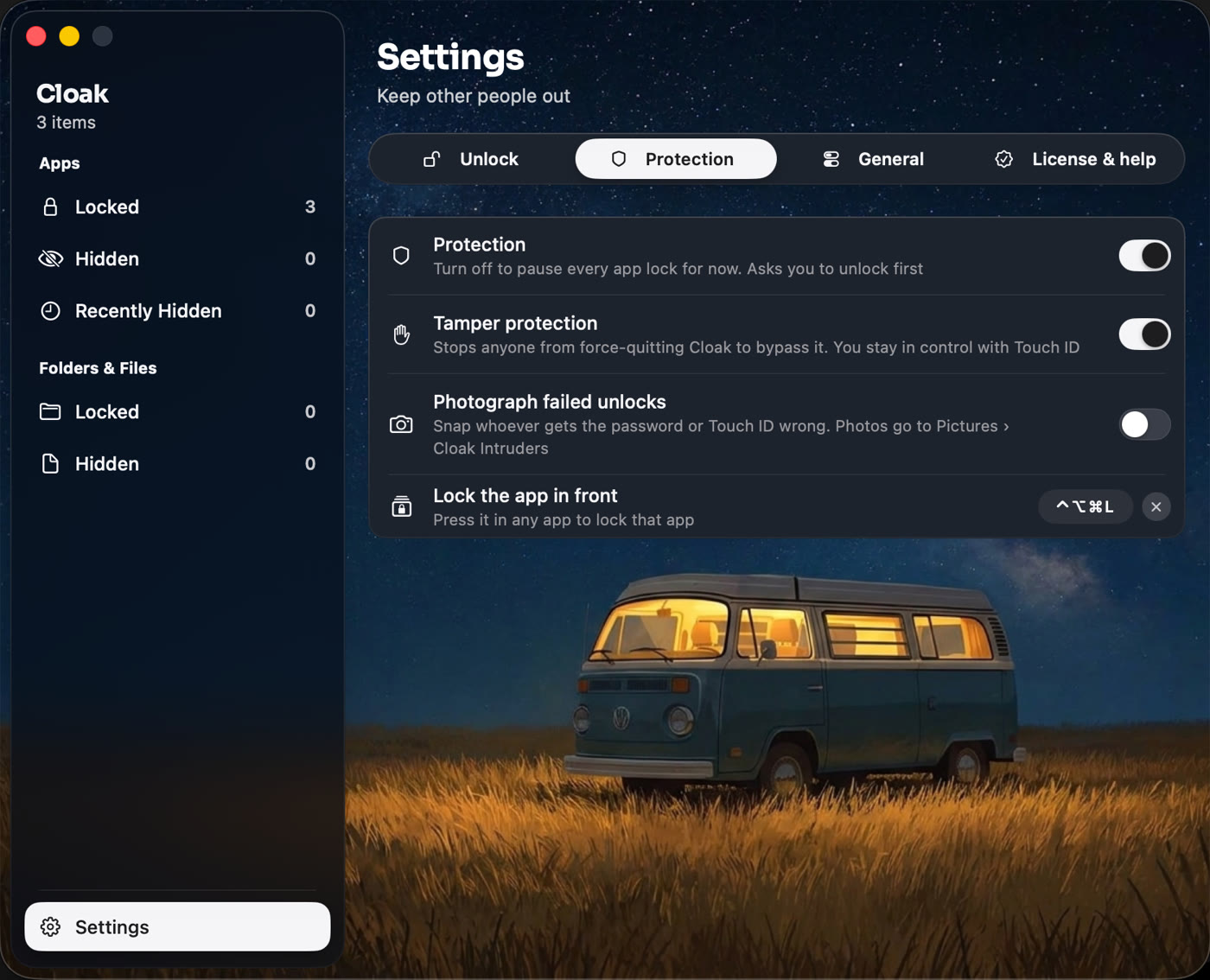Viewport: 1210px width, 980px height.
Task: Click the folder icon under Folders & Files
Action: (50, 411)
